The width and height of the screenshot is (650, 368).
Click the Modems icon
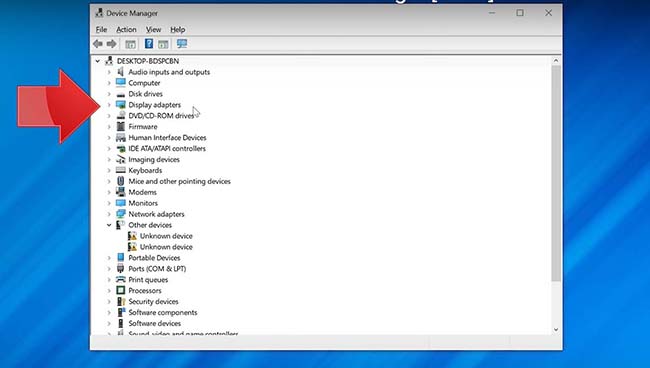point(121,192)
